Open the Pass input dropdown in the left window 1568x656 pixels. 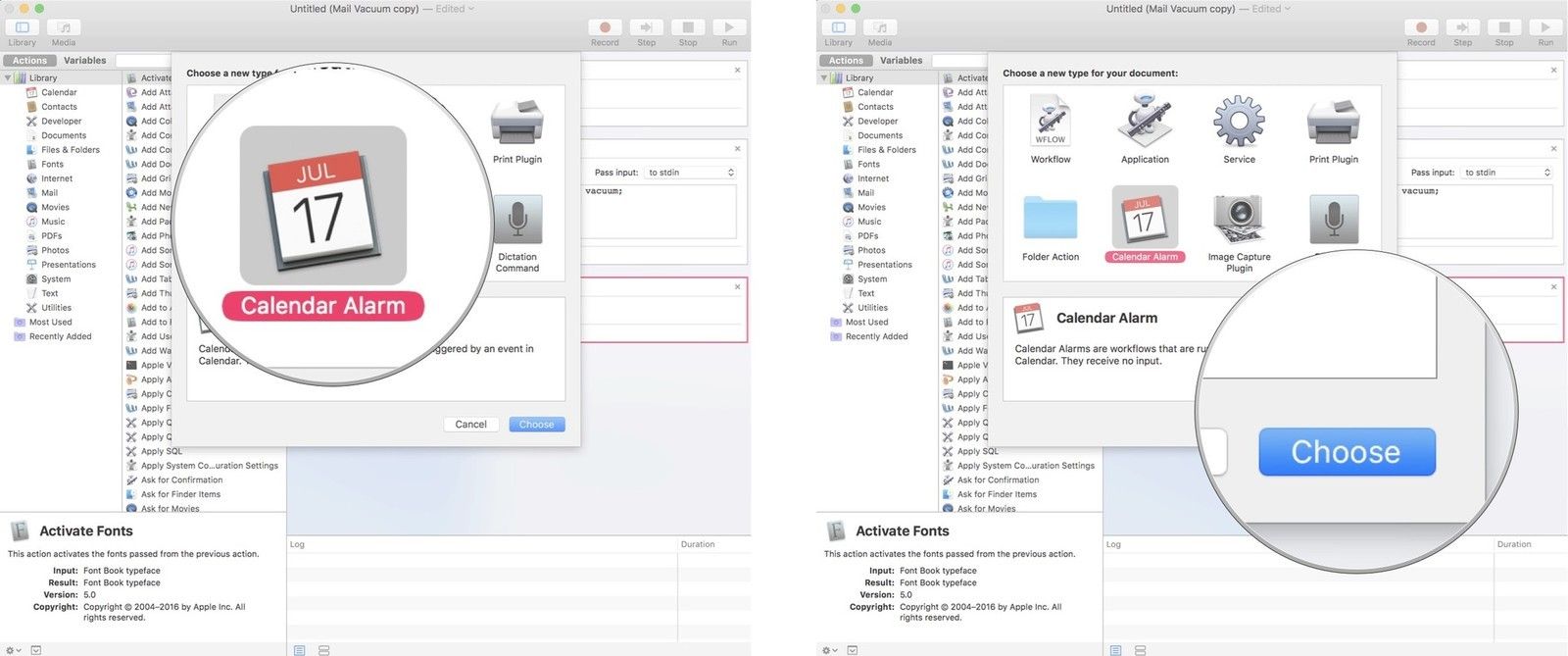691,173
